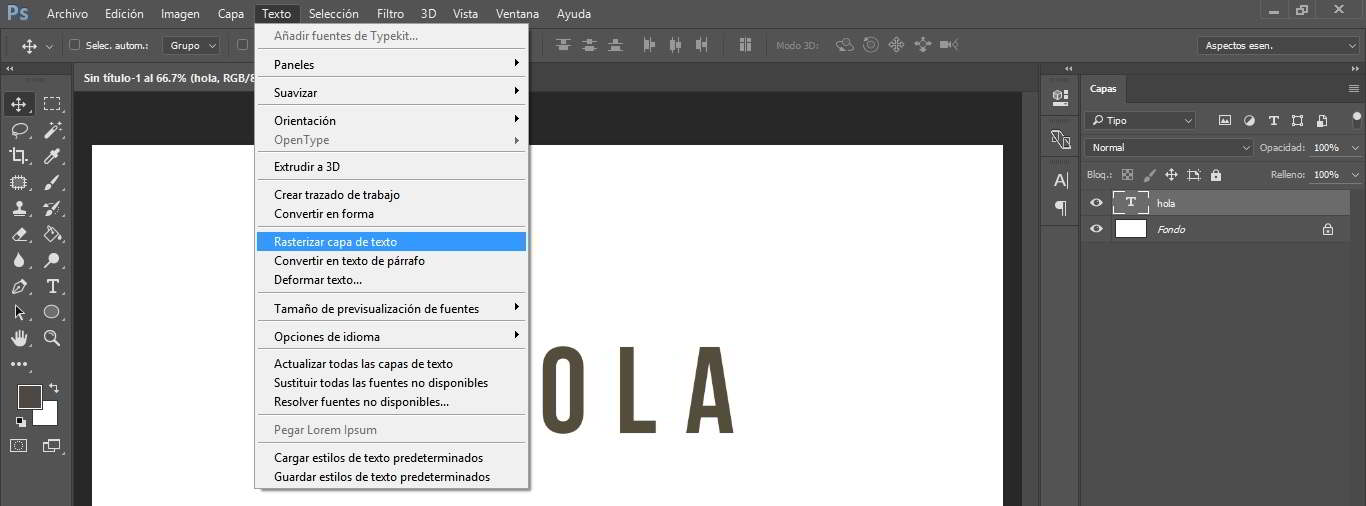Hide the hola text layer
Image resolution: width=1366 pixels, height=506 pixels.
[1096, 203]
